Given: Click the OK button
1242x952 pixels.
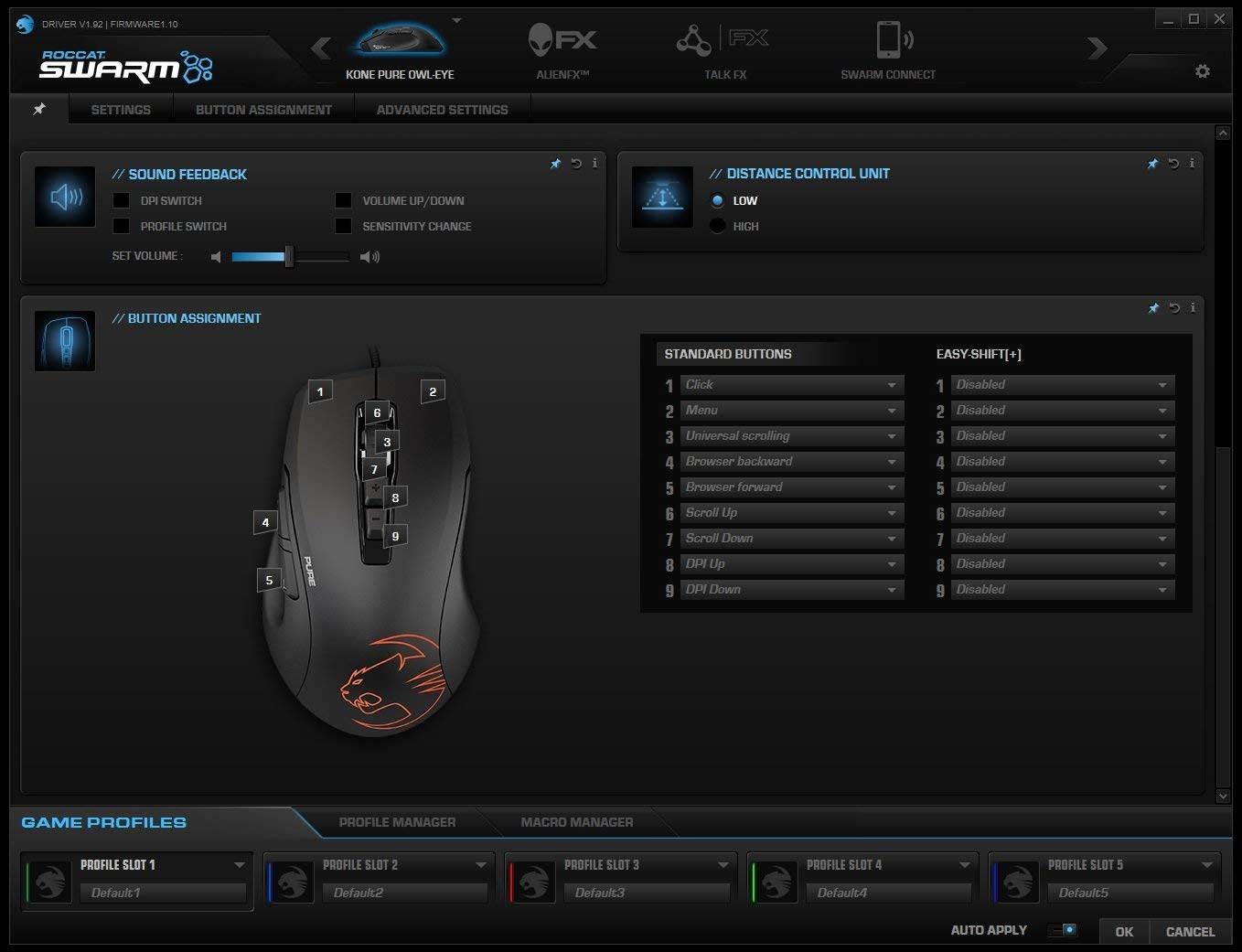Looking at the screenshot, I should (1124, 931).
